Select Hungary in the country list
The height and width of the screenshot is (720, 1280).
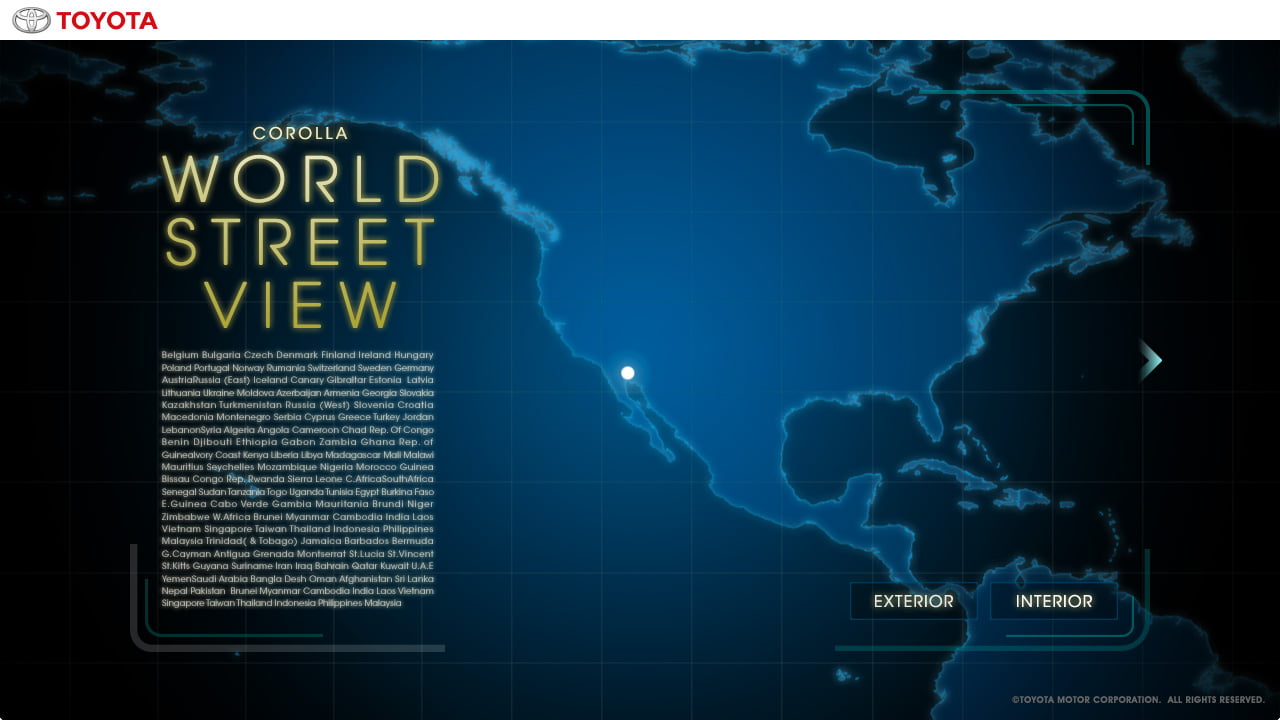pos(414,355)
